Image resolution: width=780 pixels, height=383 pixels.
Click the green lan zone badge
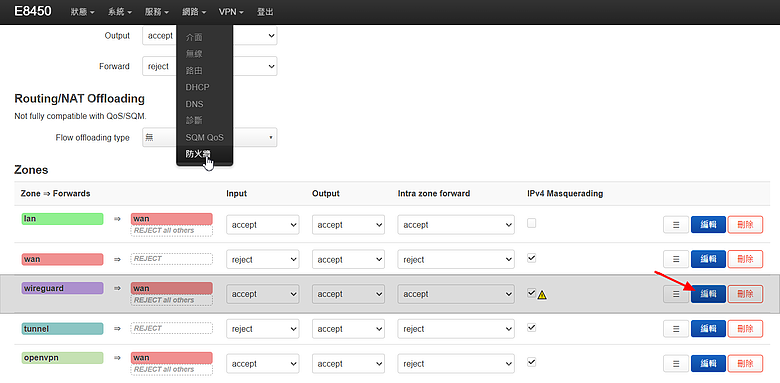click(62, 219)
